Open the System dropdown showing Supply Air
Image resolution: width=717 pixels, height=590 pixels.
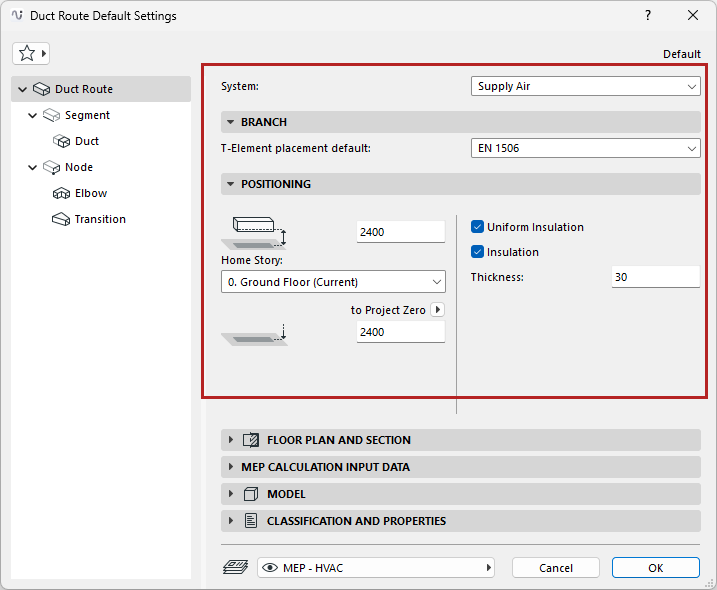586,86
